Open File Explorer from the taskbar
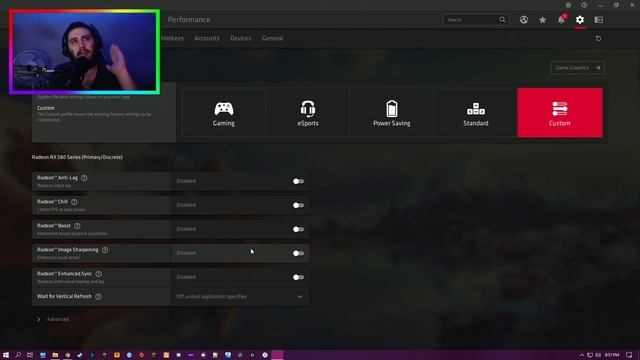The height and width of the screenshot is (360, 640). click(x=55, y=355)
